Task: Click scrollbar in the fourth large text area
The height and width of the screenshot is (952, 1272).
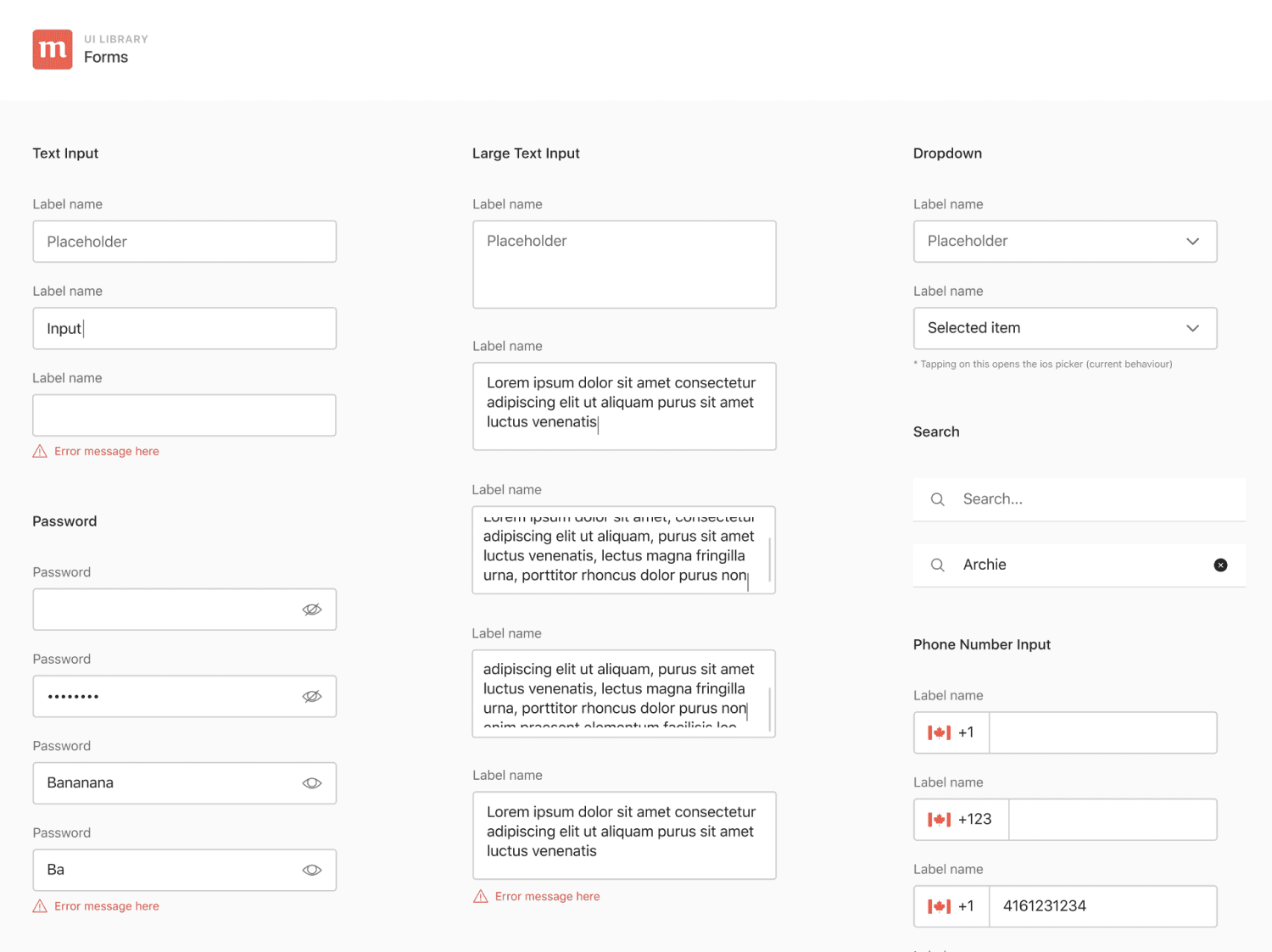Action: 769,710
